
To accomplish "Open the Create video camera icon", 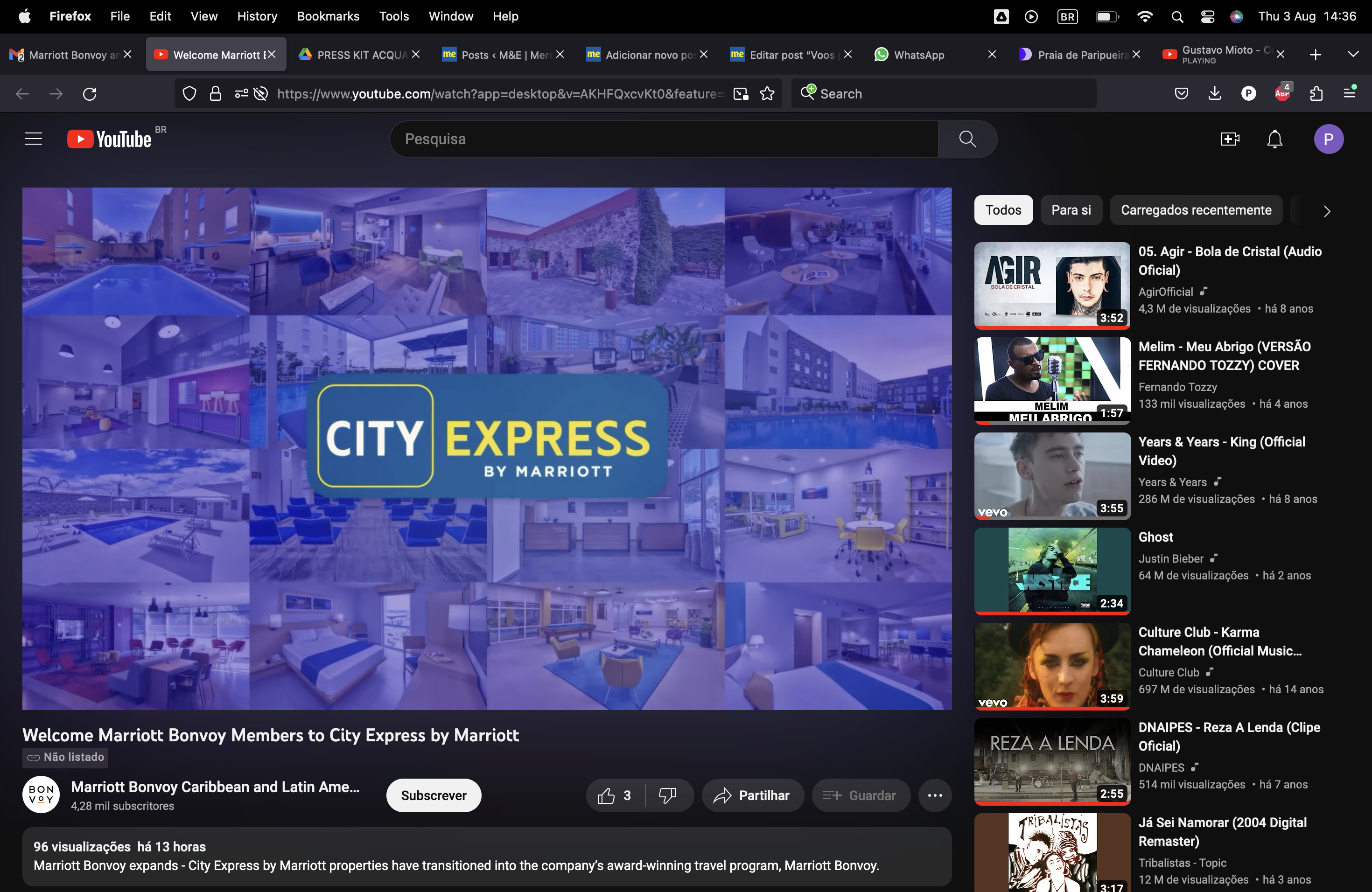I will 1230,139.
